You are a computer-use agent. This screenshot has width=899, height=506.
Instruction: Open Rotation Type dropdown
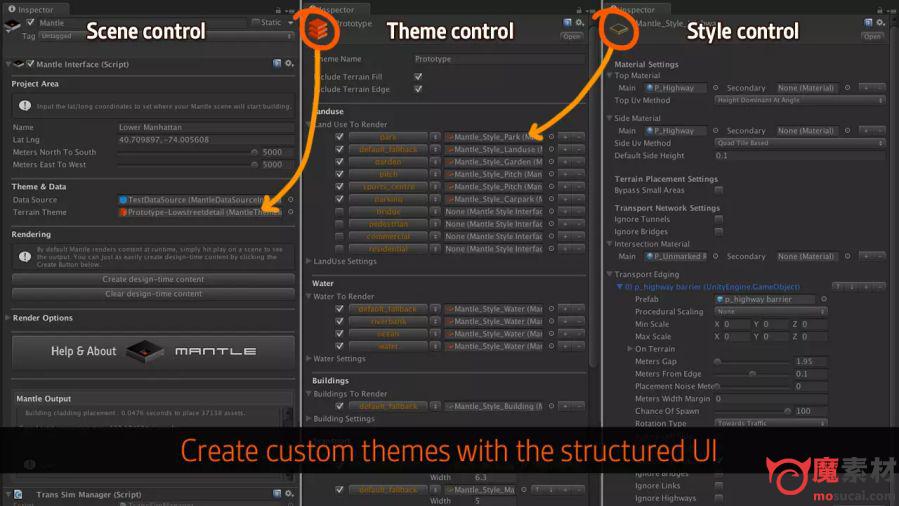click(x=771, y=423)
